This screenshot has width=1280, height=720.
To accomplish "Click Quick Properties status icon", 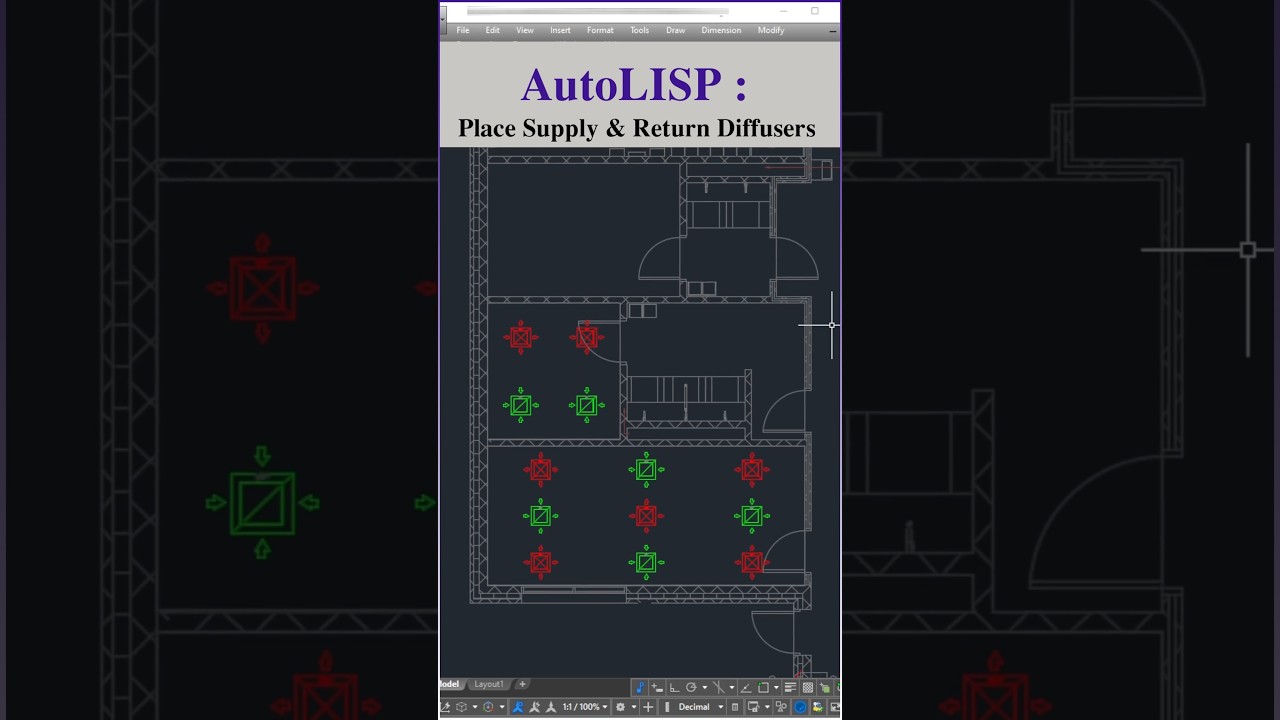I will pyautogui.click(x=735, y=707).
